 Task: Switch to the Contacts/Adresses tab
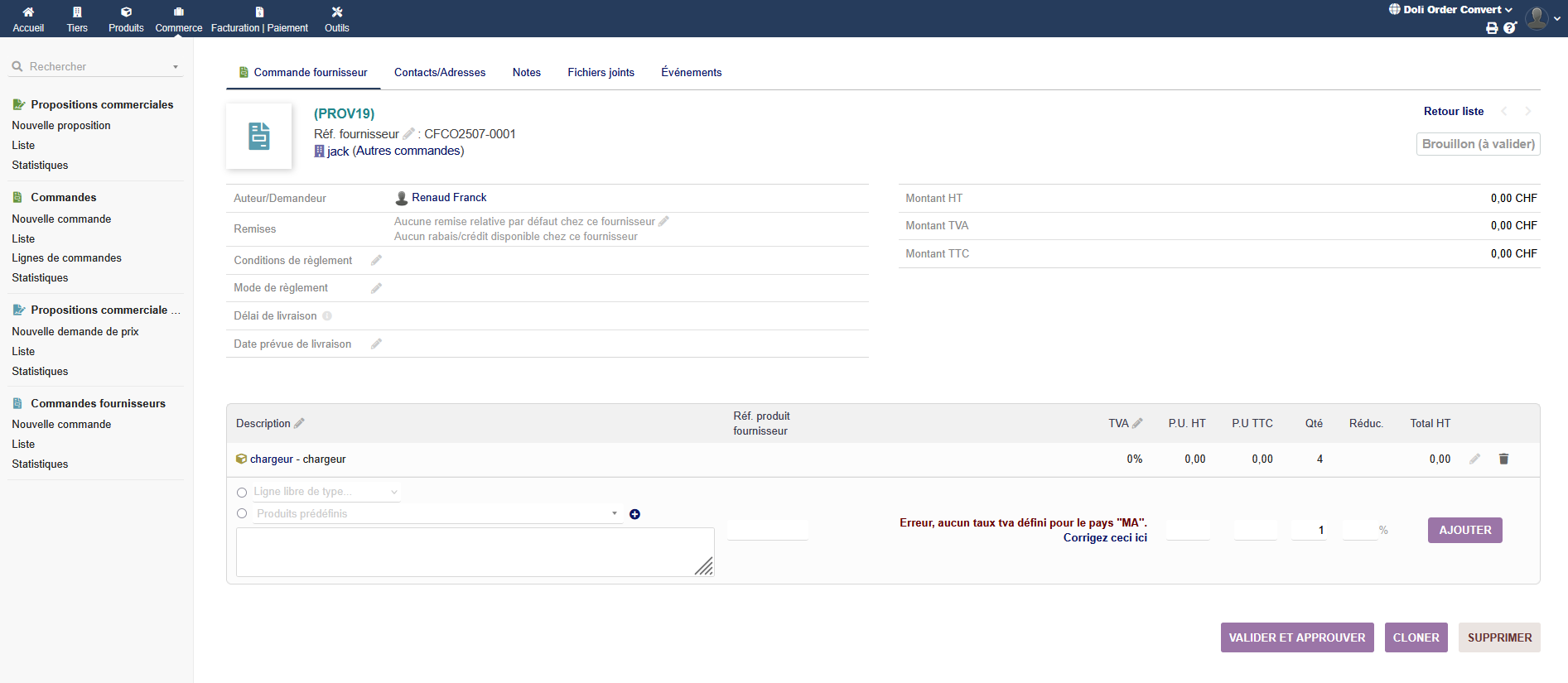point(440,73)
